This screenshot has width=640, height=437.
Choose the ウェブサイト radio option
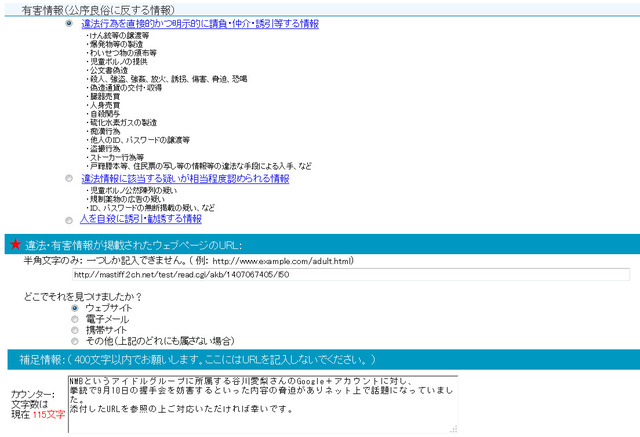(74, 308)
